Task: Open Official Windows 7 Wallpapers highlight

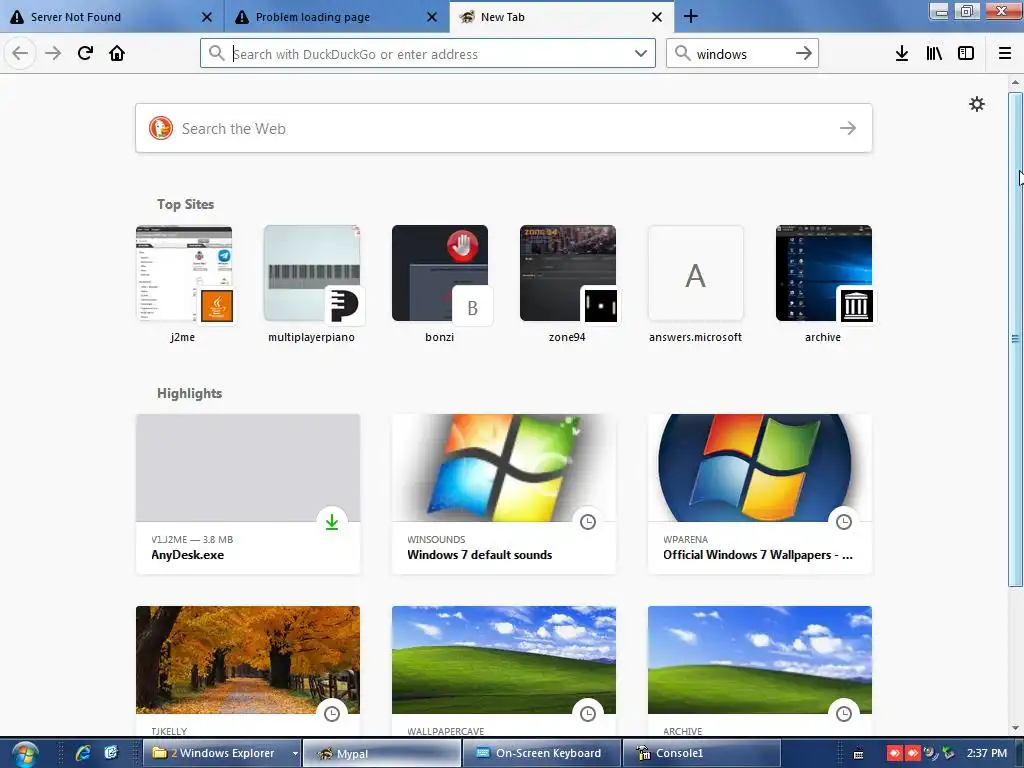Action: click(760, 494)
